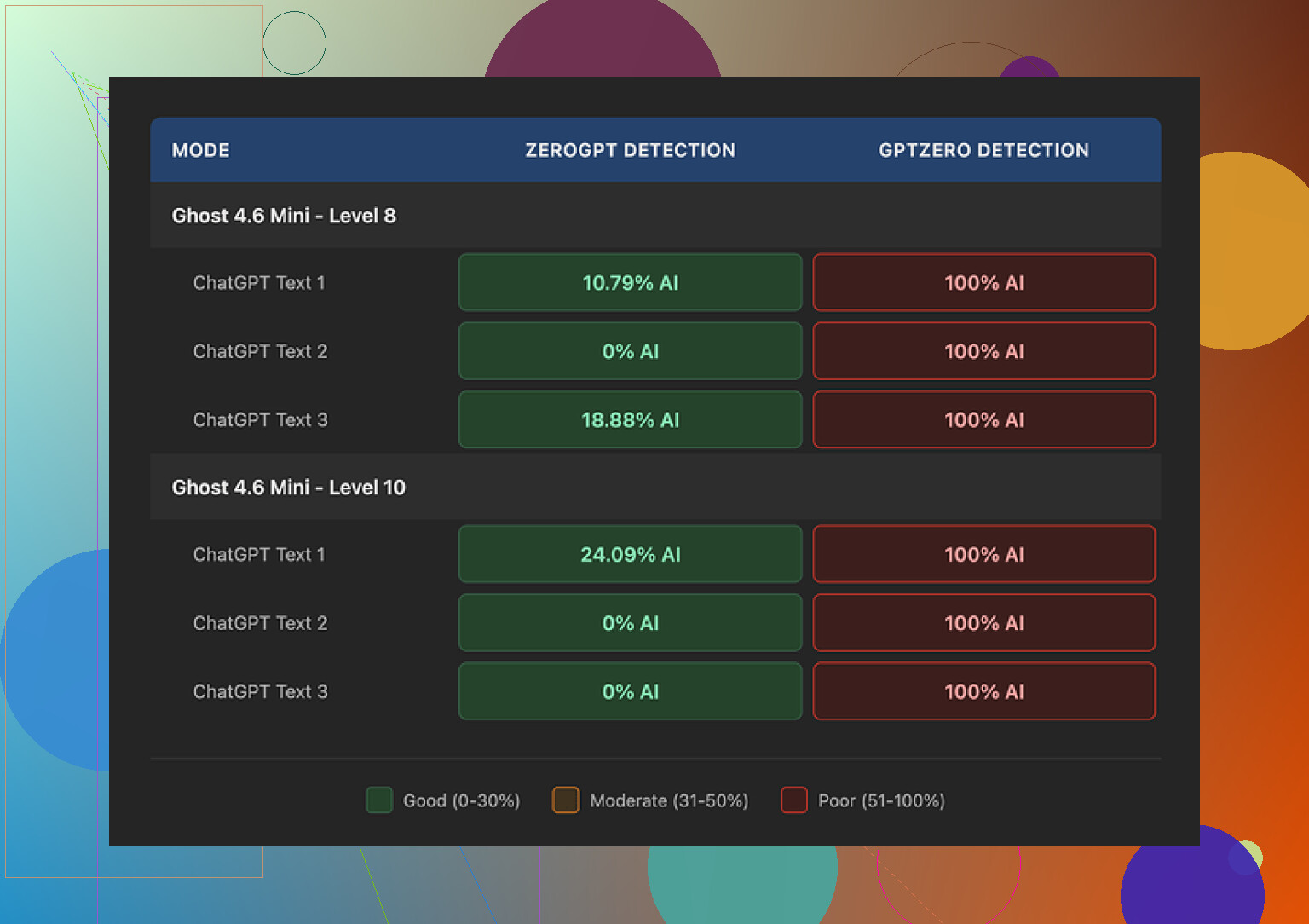Select ChatGPT Text 1 label under Level 8
The height and width of the screenshot is (924, 1309).
pyautogui.click(x=259, y=283)
